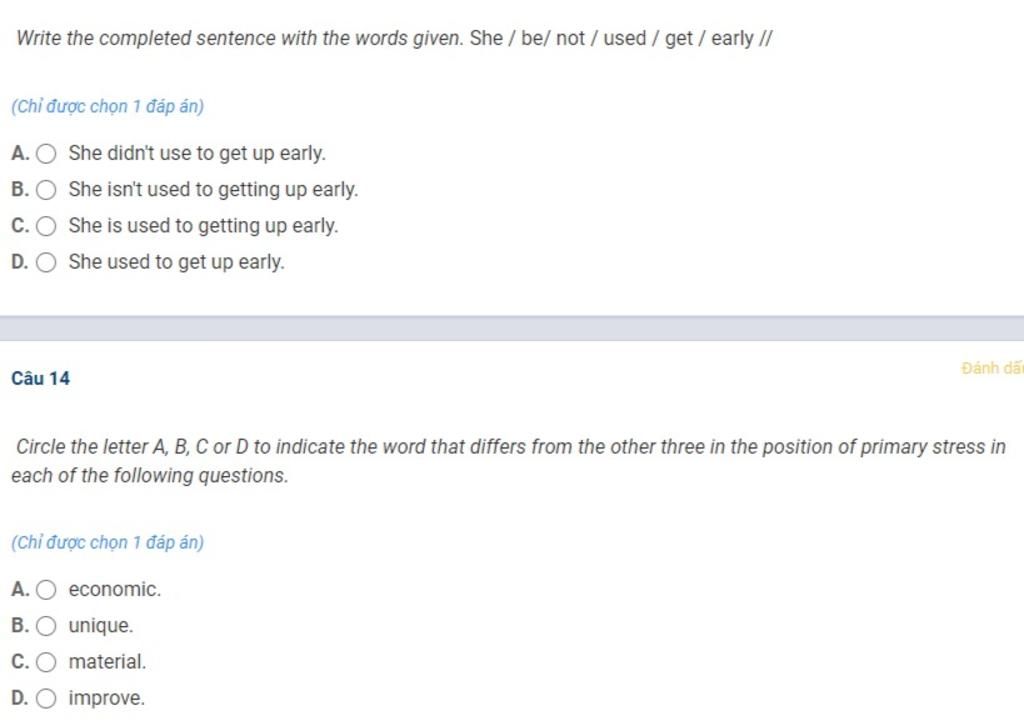This screenshot has width=1024, height=726.
Task: Click answer text 'She is used to getting up early.'
Action: [203, 225]
